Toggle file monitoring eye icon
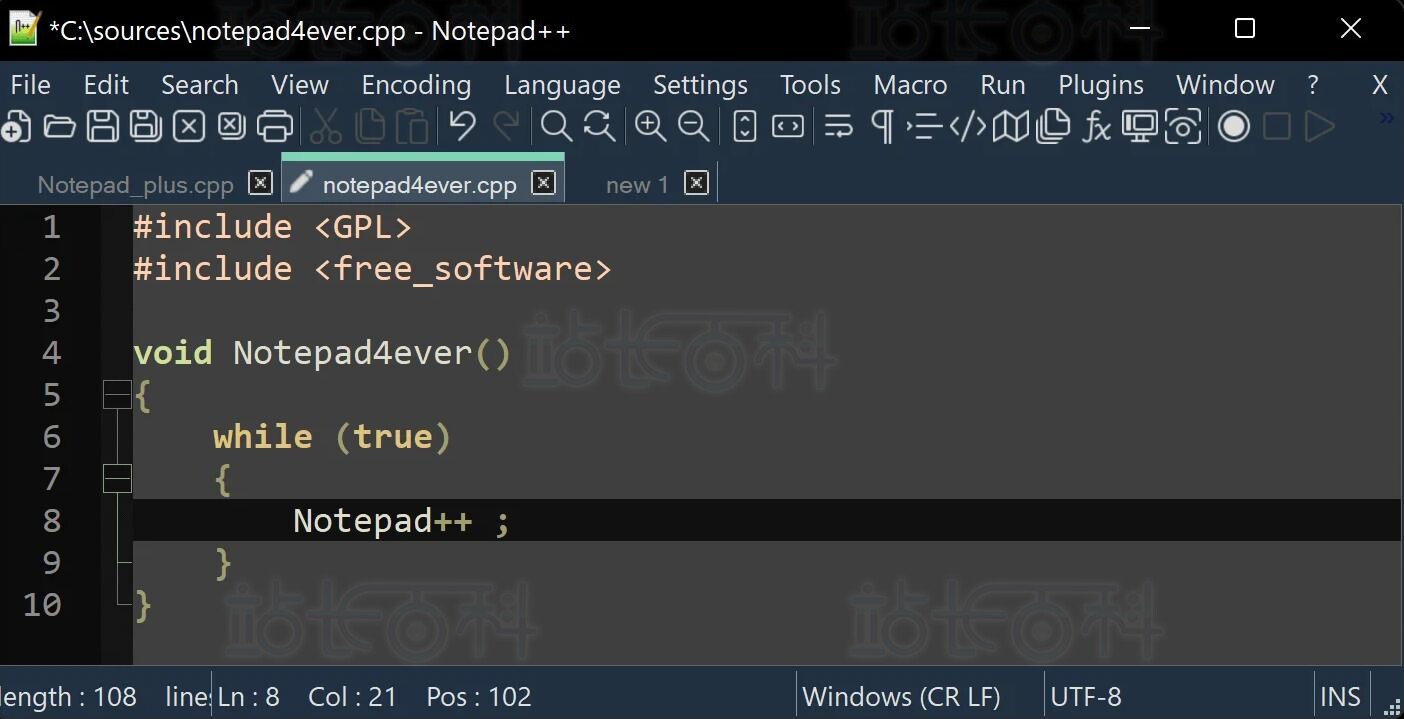This screenshot has width=1404, height=719. (x=1183, y=127)
